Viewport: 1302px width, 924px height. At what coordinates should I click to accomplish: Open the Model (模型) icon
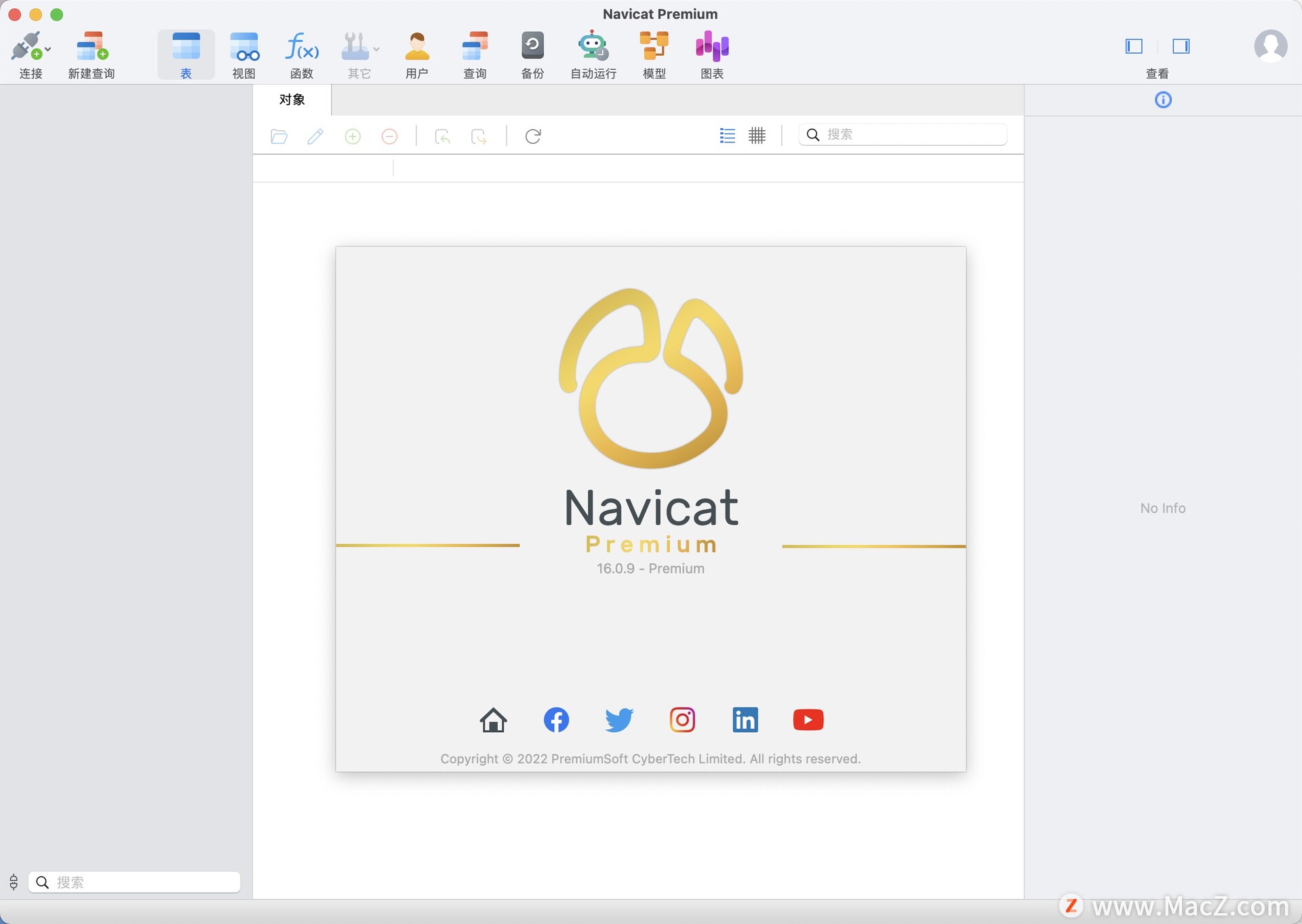[654, 46]
